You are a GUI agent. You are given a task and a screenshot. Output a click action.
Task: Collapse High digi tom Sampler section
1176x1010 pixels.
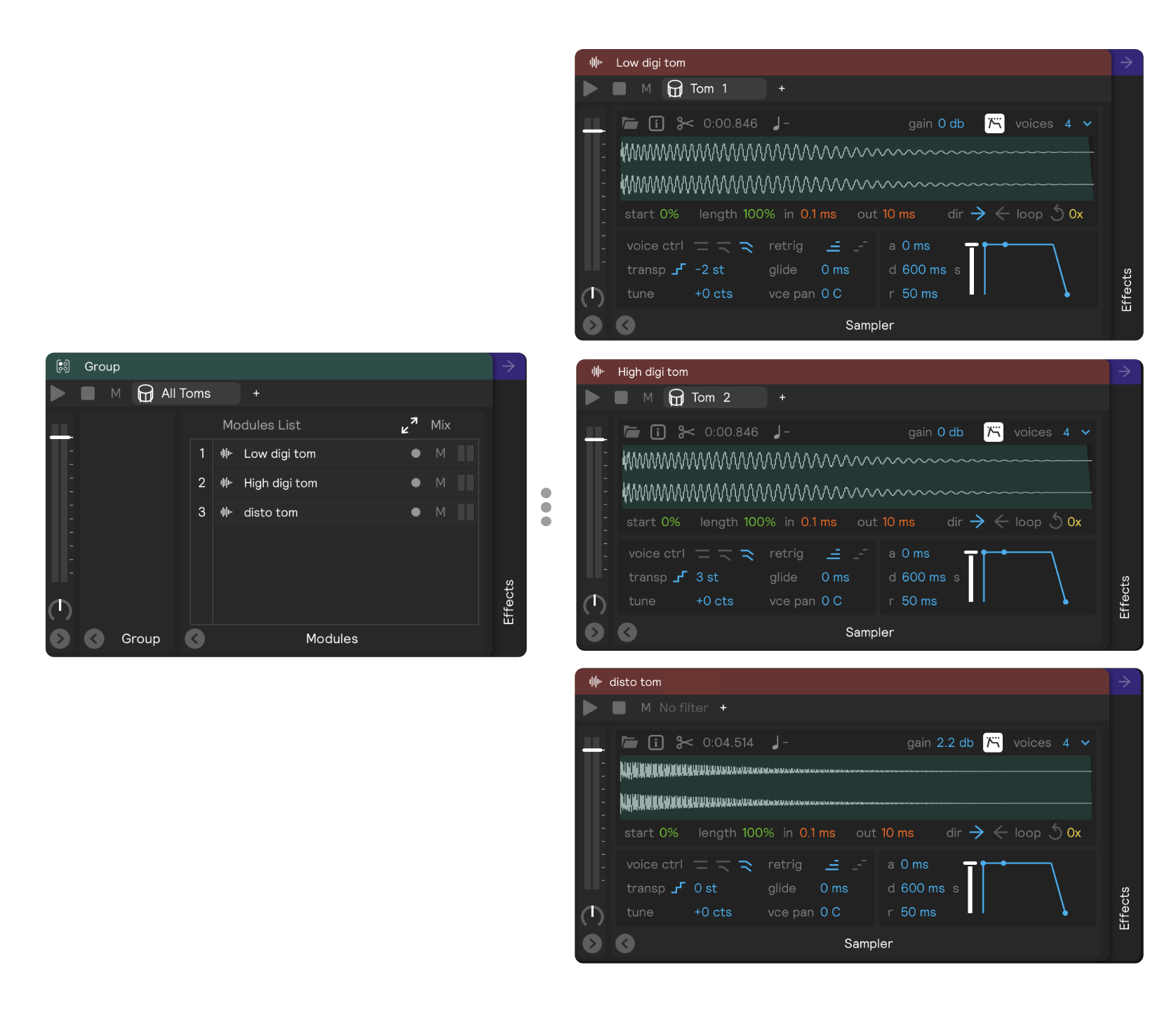pos(627,632)
